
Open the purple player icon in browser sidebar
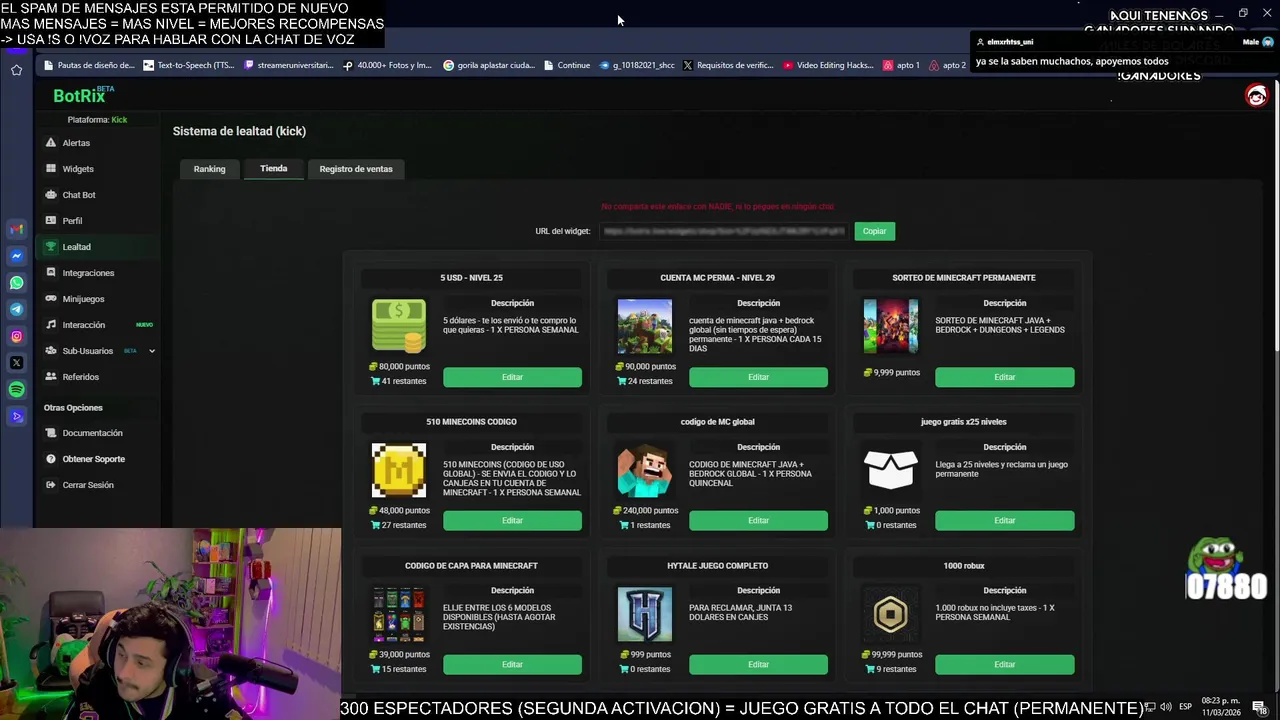pyautogui.click(x=16, y=416)
